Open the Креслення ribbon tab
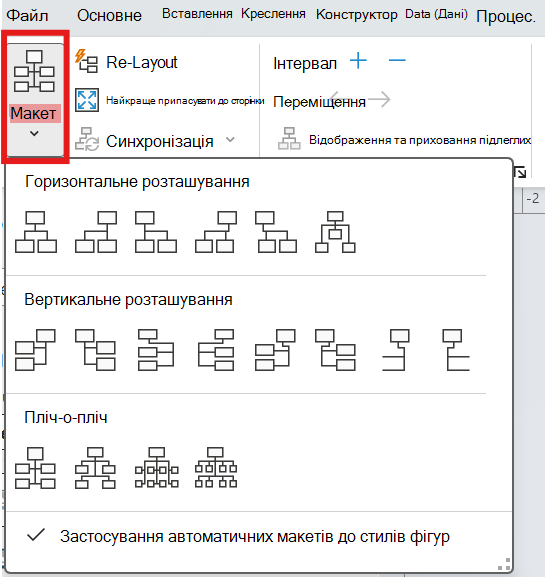This screenshot has width=545, height=577. (273, 14)
